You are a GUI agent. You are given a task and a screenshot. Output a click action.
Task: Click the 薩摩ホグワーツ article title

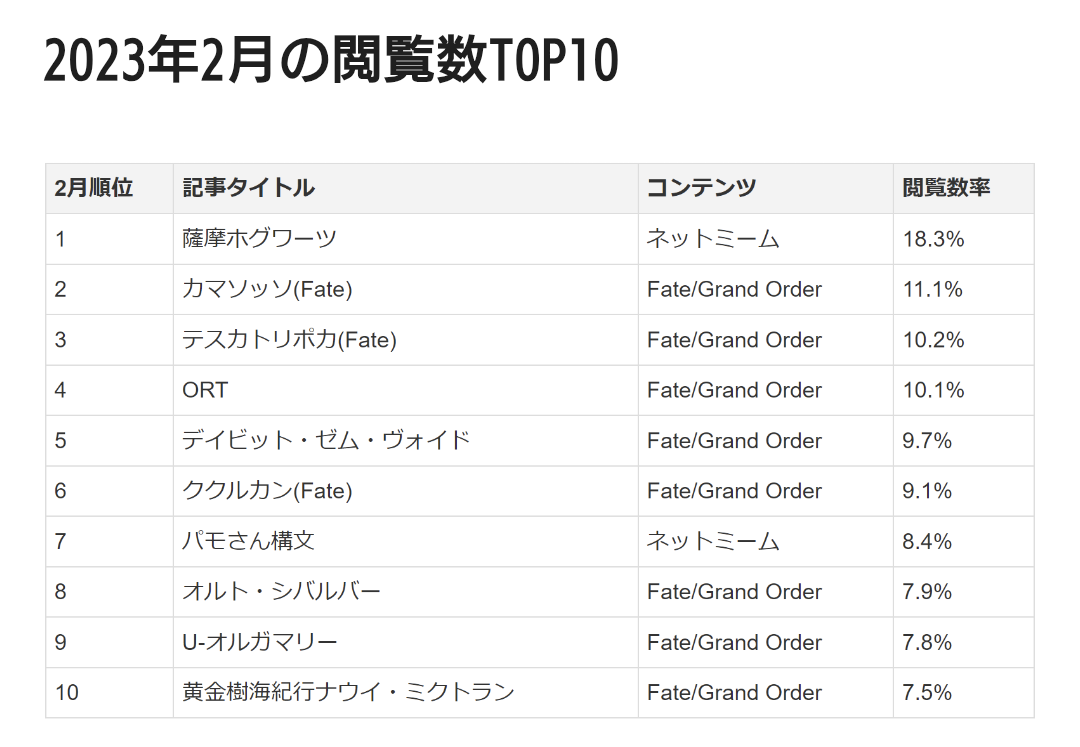(x=259, y=239)
